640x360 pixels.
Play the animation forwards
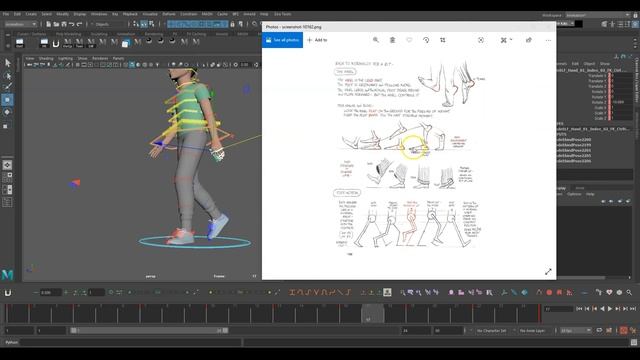(x=610, y=309)
